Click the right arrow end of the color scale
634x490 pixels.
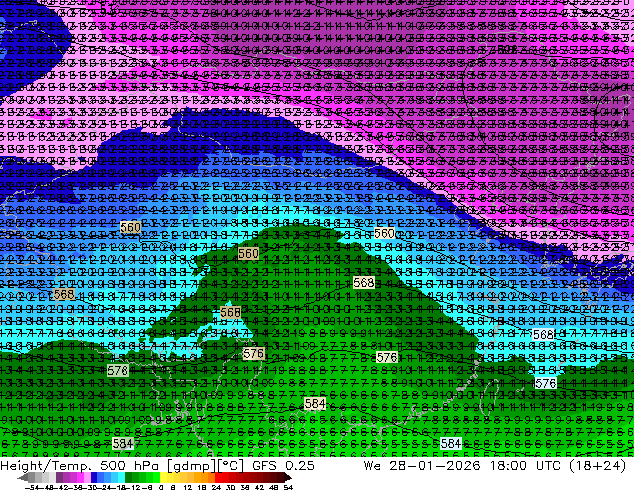pyautogui.click(x=287, y=478)
